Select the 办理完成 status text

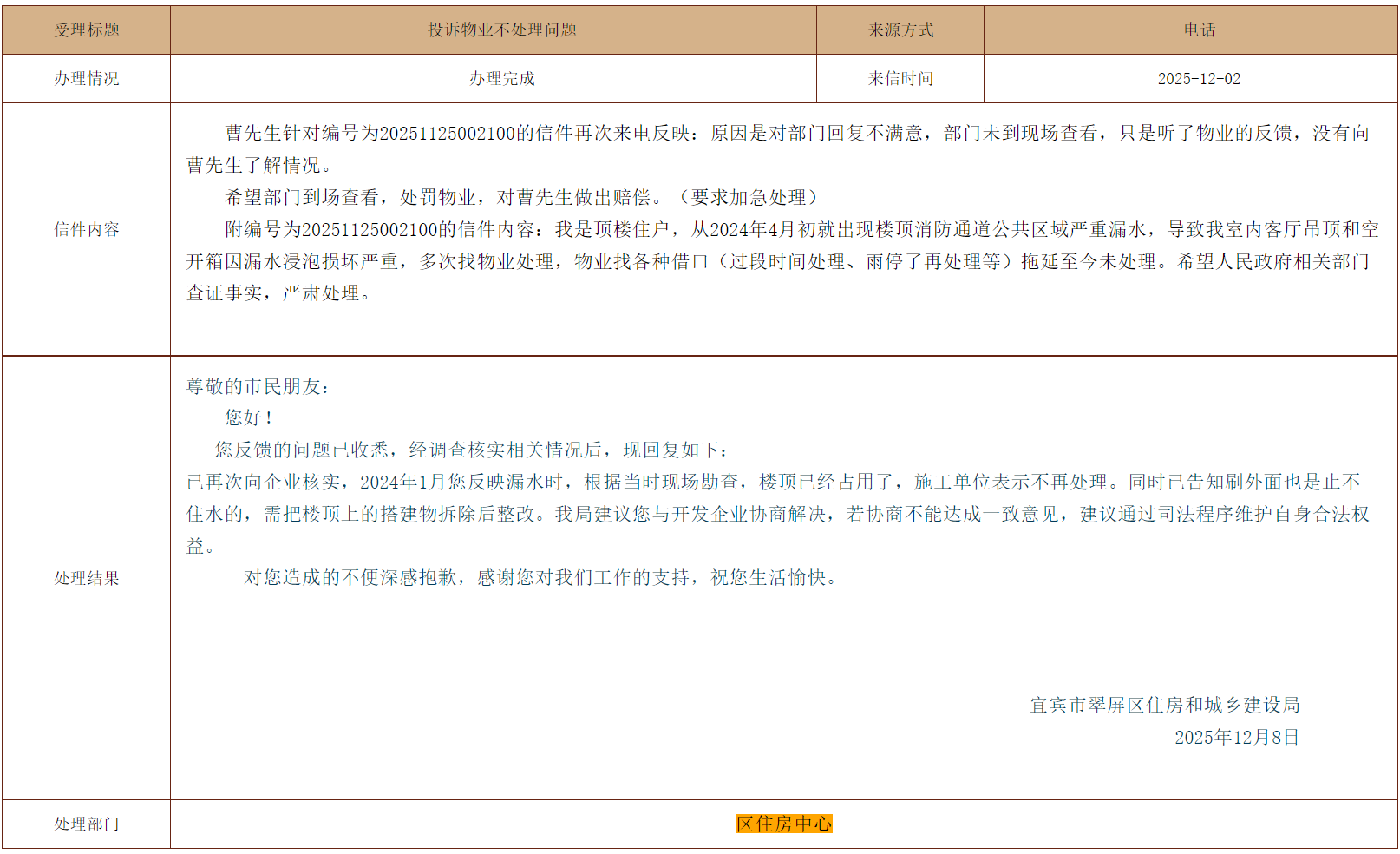[x=501, y=79]
